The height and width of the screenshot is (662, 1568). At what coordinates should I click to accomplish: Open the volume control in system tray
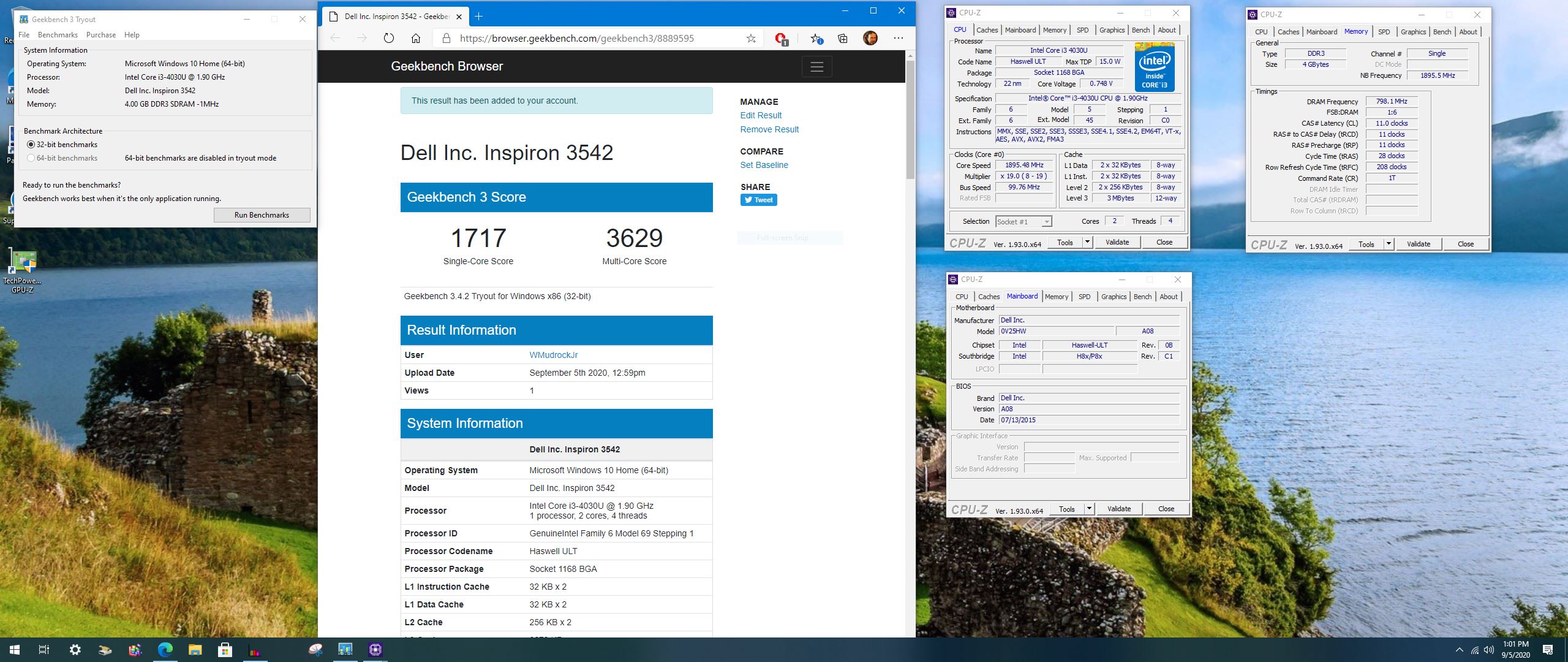click(x=1489, y=650)
